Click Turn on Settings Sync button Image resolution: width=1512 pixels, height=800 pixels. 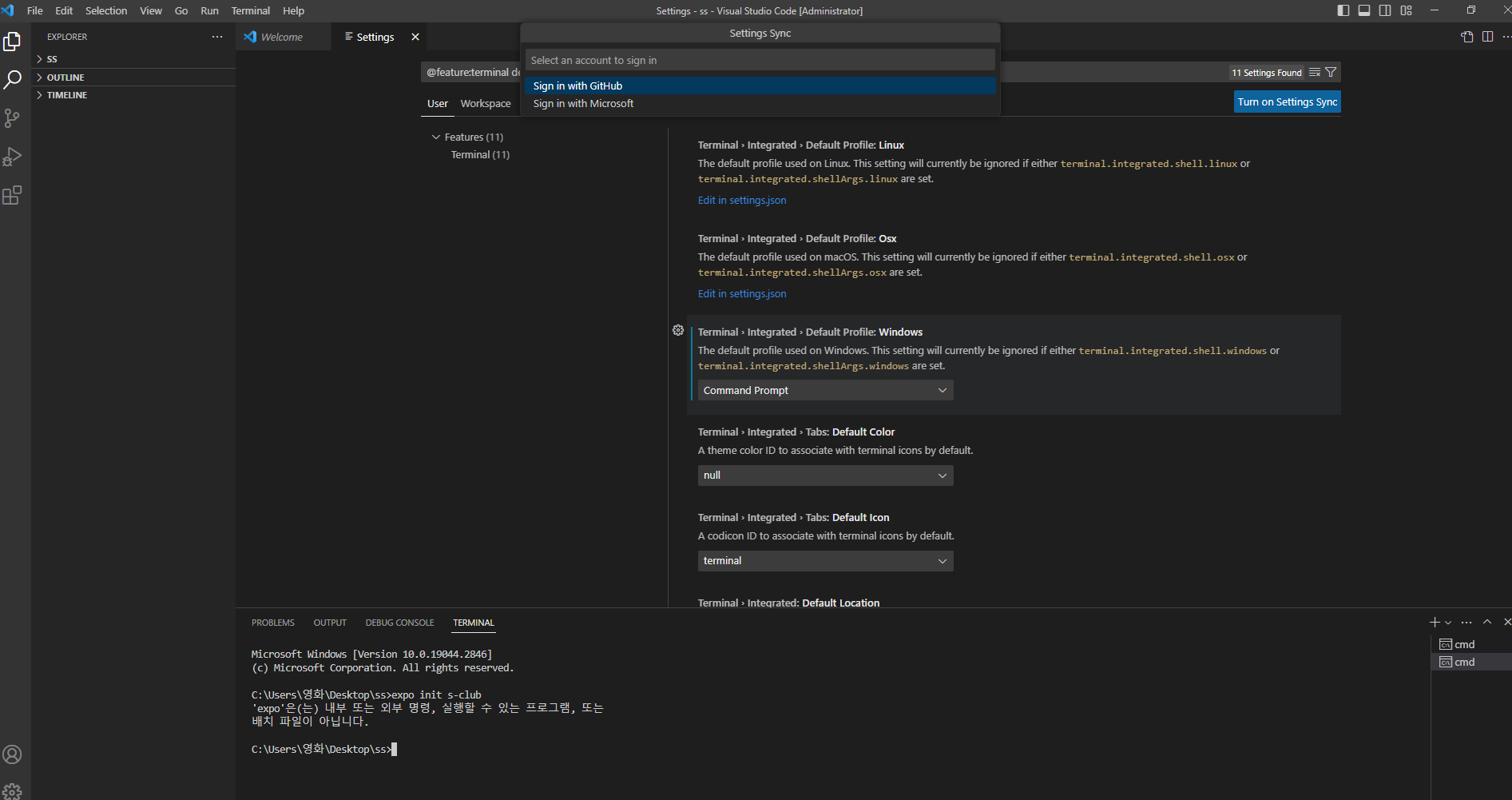pyautogui.click(x=1288, y=102)
